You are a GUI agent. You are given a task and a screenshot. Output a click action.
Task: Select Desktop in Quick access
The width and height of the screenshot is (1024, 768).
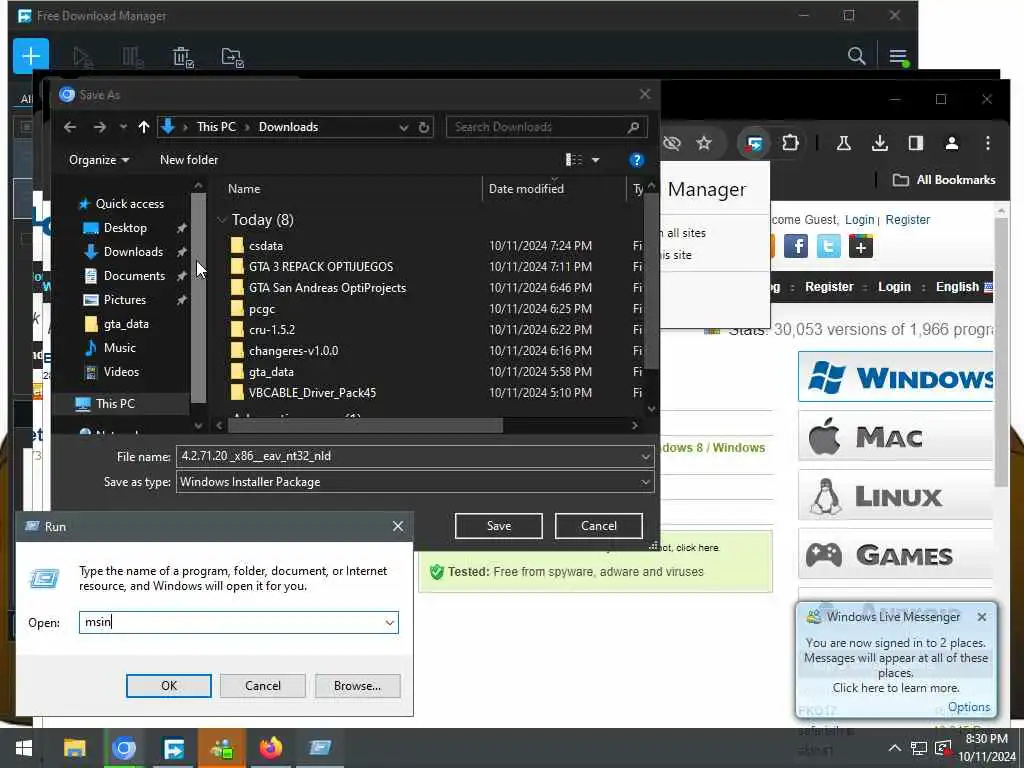coord(125,228)
